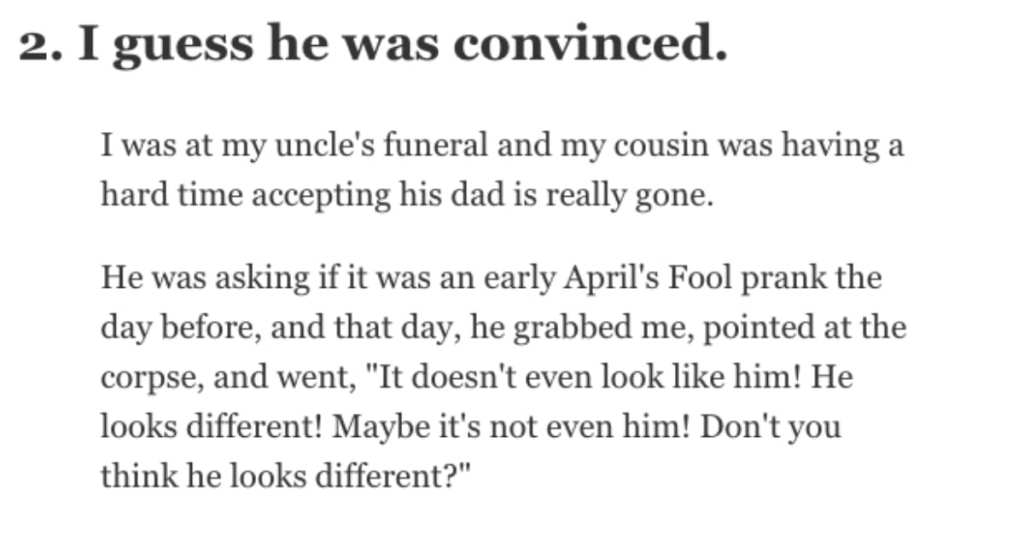Click the words "He was asking"
Image resolution: width=1024 pixels, height=535 pixels.
[x=206, y=278]
